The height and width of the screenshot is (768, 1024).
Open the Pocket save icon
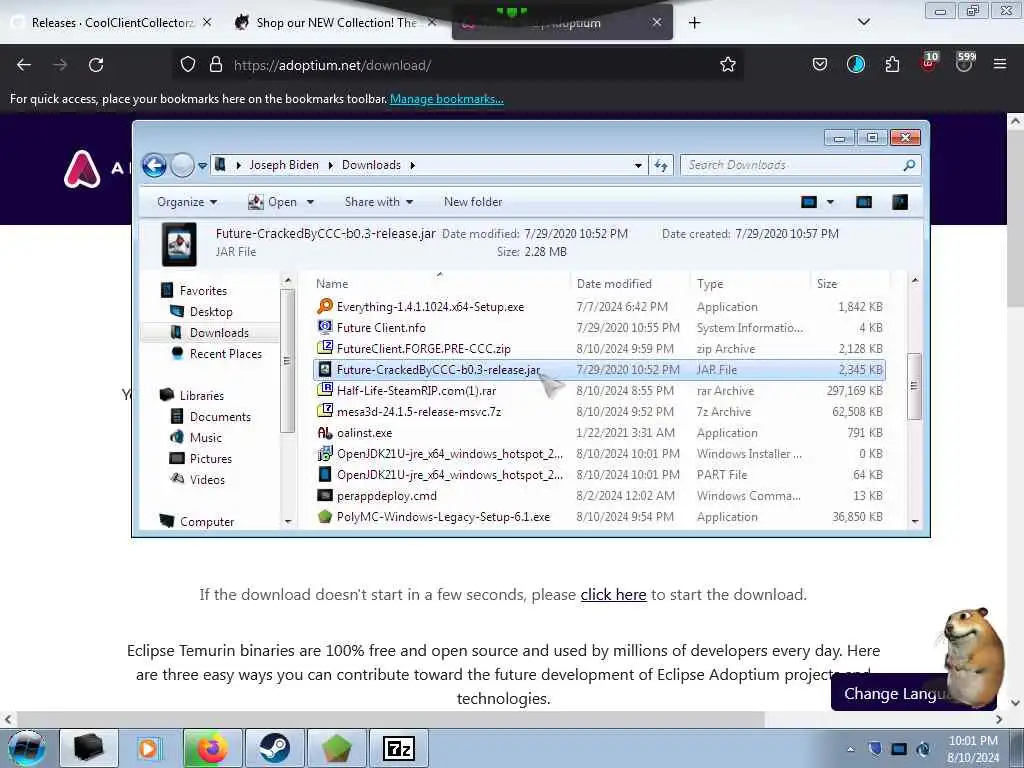(820, 64)
